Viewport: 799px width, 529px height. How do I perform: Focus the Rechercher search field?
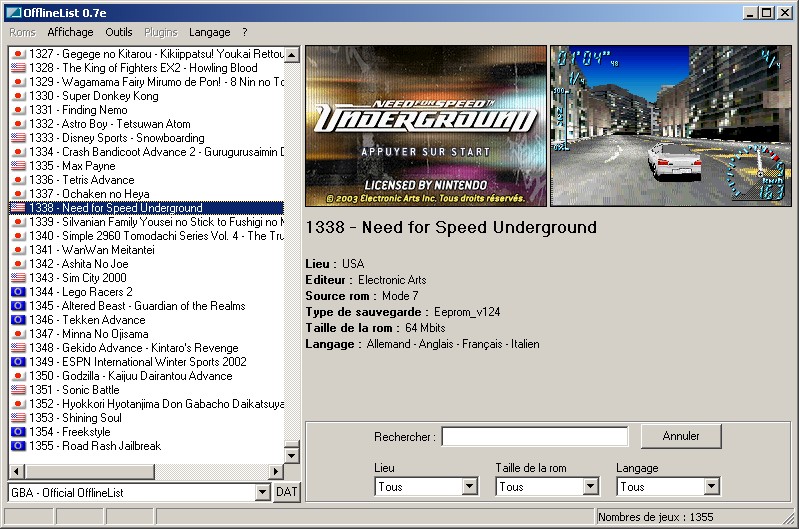click(535, 436)
